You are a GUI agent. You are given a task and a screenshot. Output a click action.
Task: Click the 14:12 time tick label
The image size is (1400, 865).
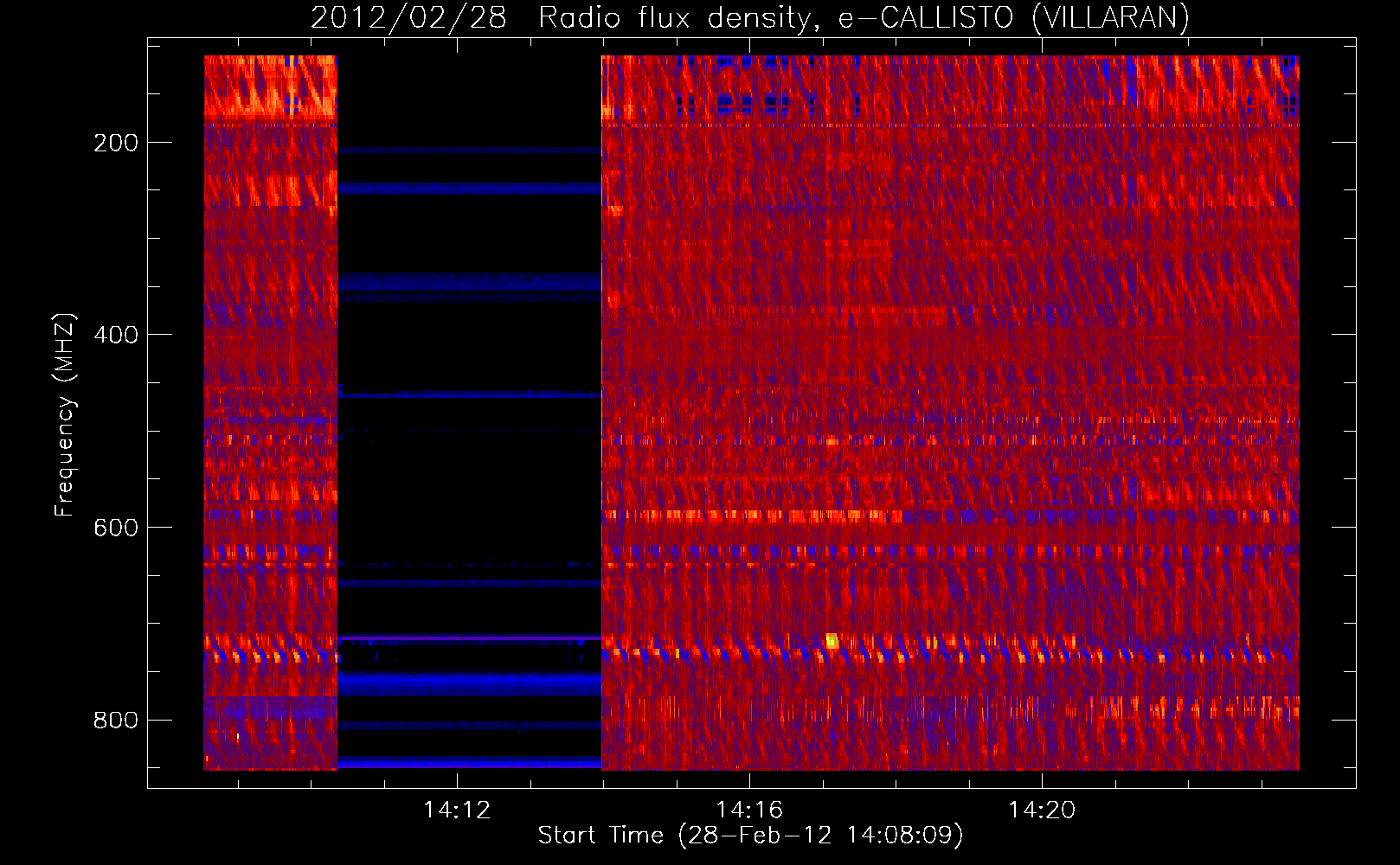[x=457, y=811]
